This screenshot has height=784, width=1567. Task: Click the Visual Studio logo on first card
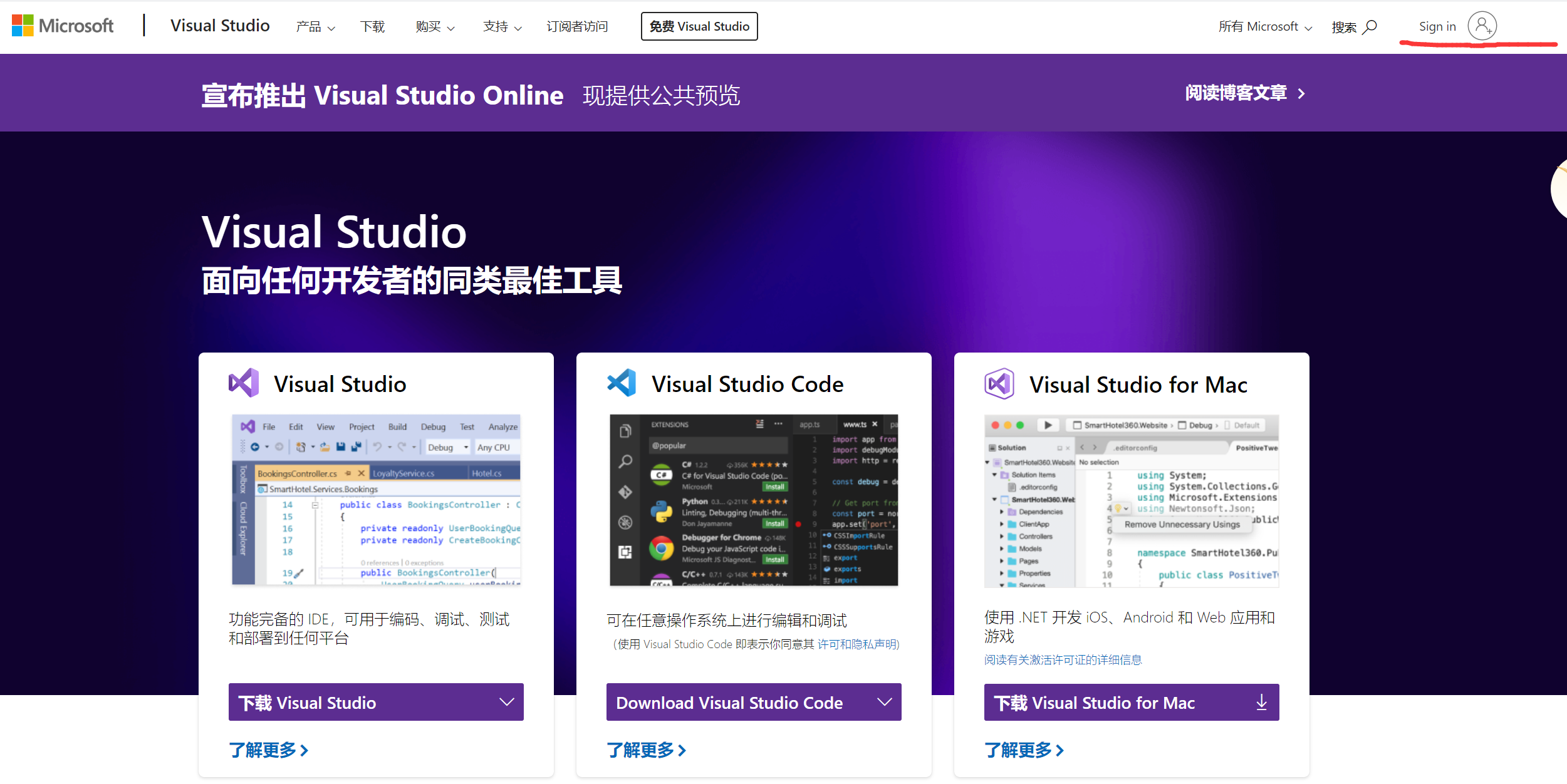click(244, 383)
